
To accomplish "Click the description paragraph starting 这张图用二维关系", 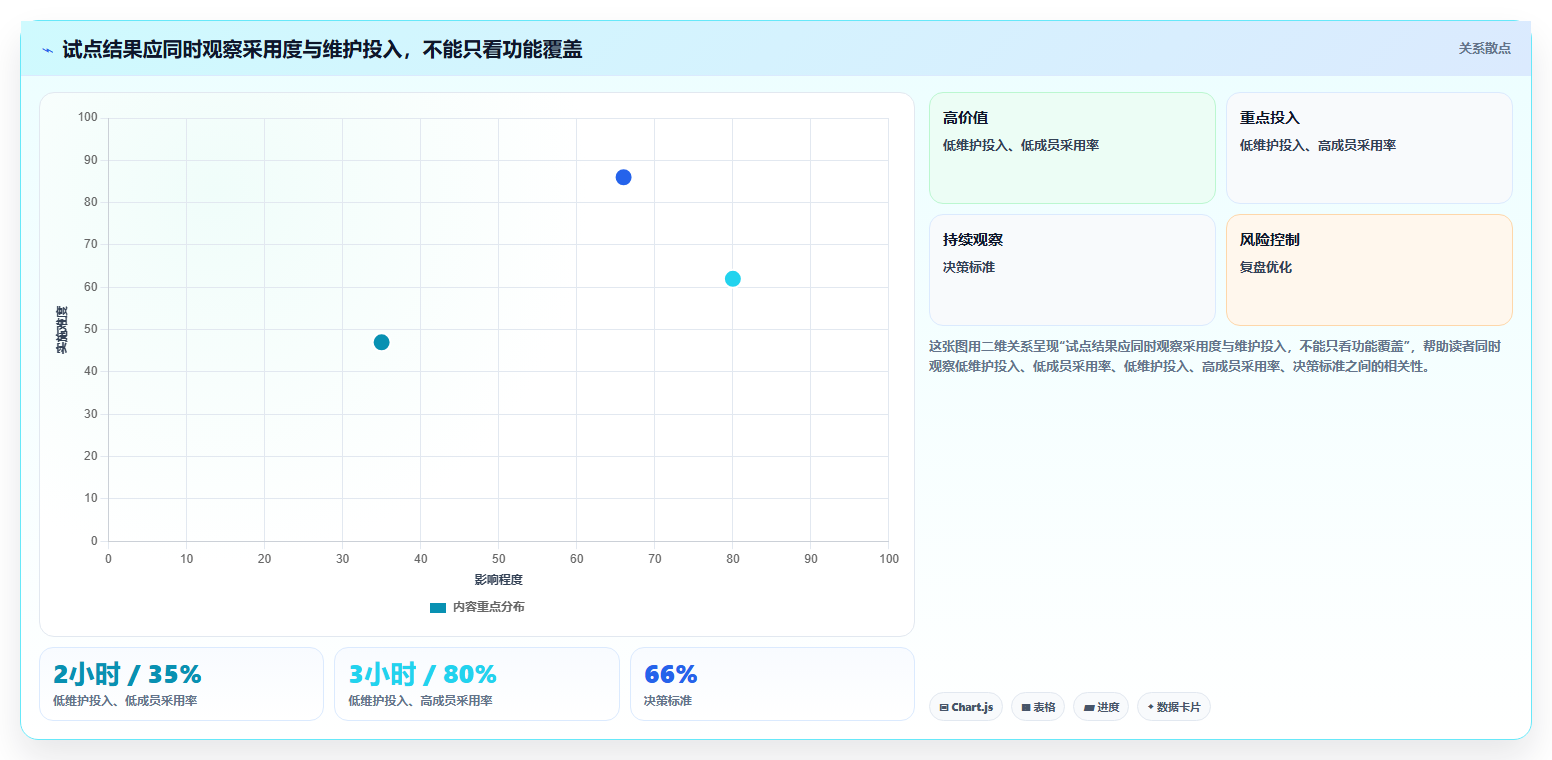I will (x=1215, y=356).
